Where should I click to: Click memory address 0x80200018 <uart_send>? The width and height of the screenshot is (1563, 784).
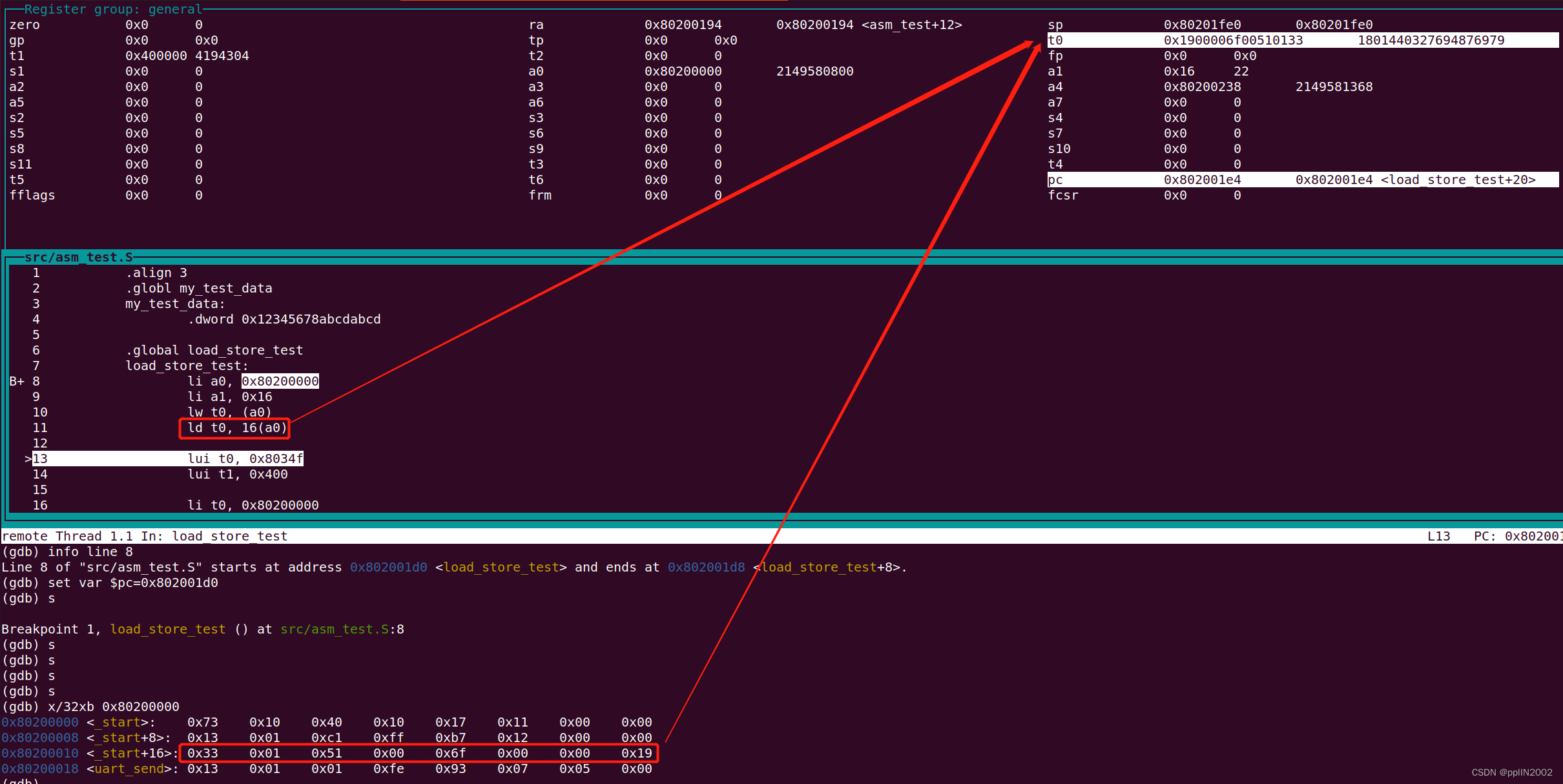90,769
